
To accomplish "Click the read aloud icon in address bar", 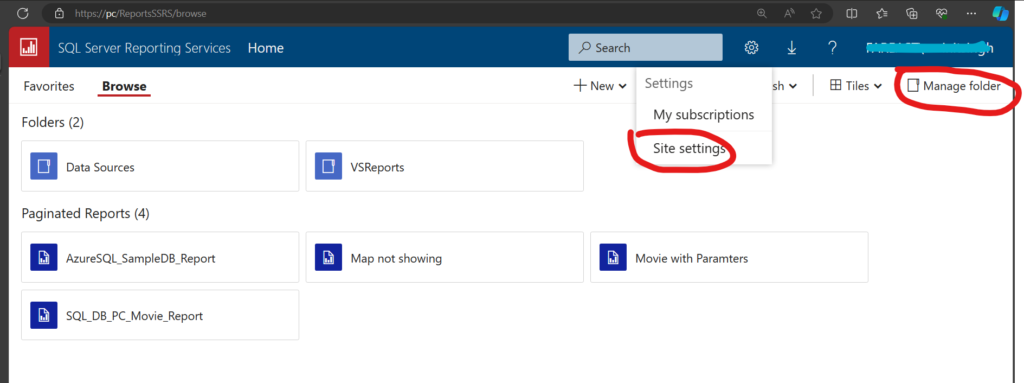I will click(788, 13).
